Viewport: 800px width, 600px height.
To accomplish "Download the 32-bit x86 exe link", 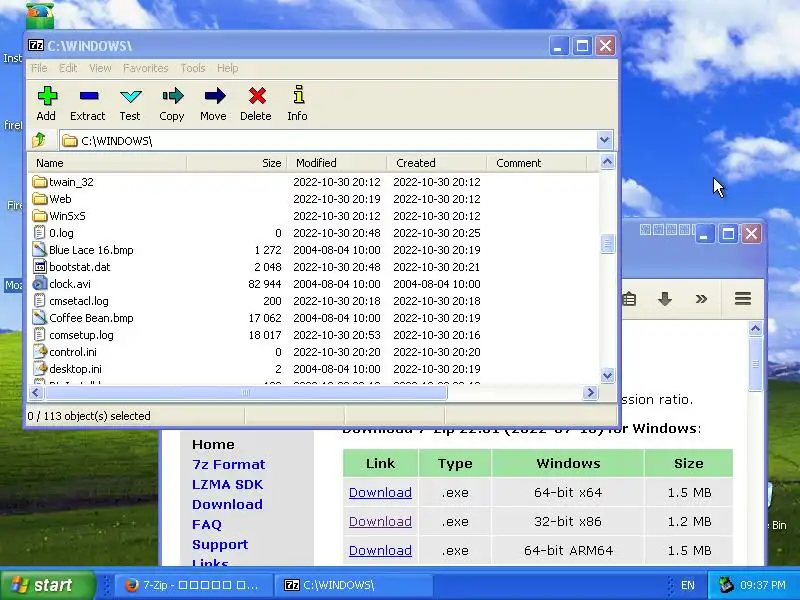I will [x=380, y=521].
